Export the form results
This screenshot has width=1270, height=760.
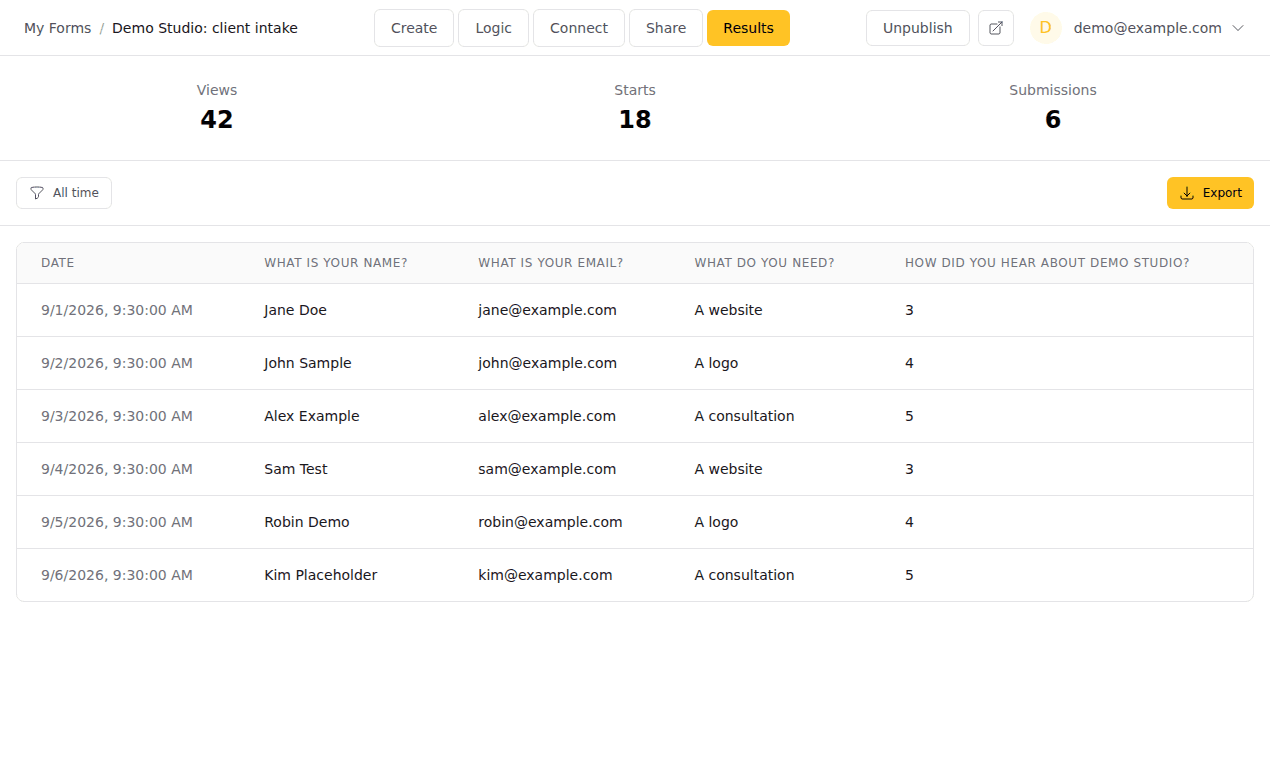pos(1210,193)
